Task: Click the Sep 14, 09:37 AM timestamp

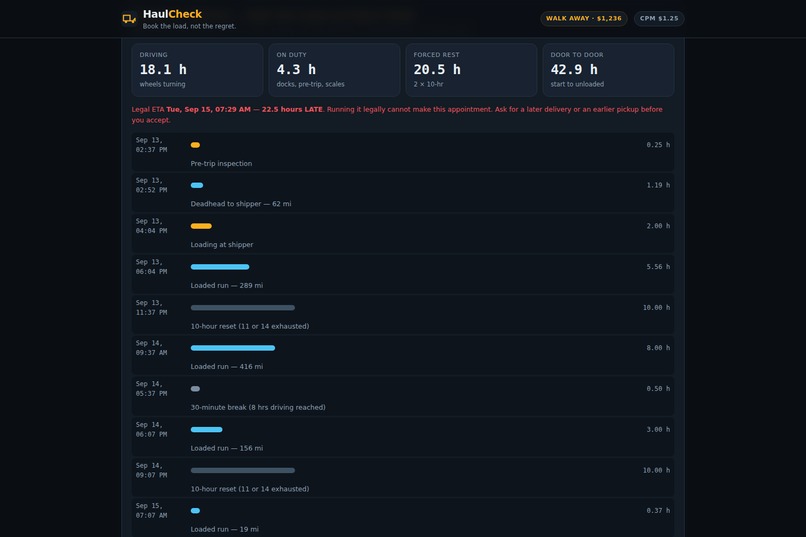Action: (x=152, y=348)
